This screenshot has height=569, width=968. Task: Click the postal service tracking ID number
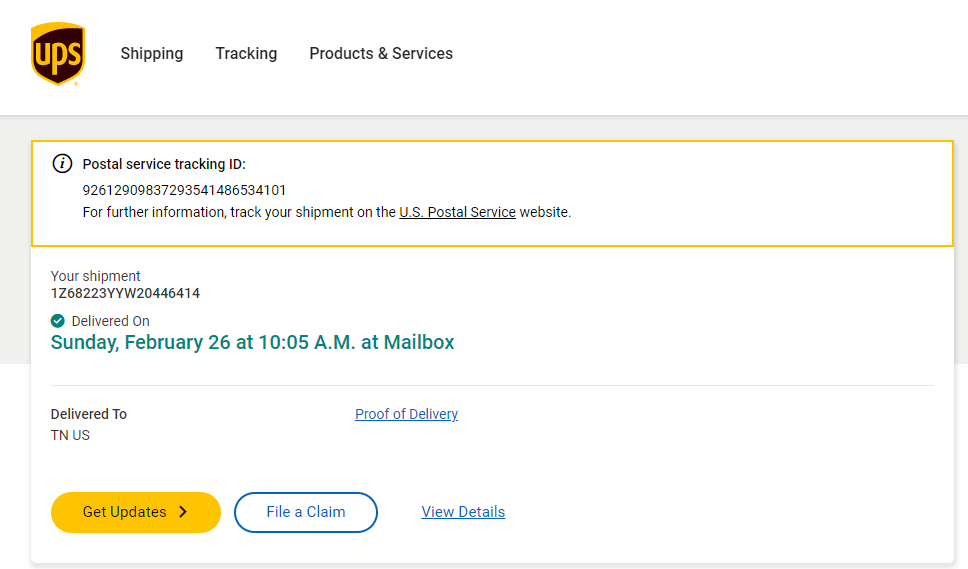pyautogui.click(x=185, y=190)
